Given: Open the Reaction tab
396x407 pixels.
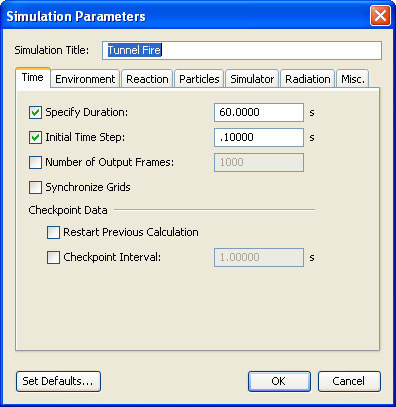Looking at the screenshot, I should point(147,79).
